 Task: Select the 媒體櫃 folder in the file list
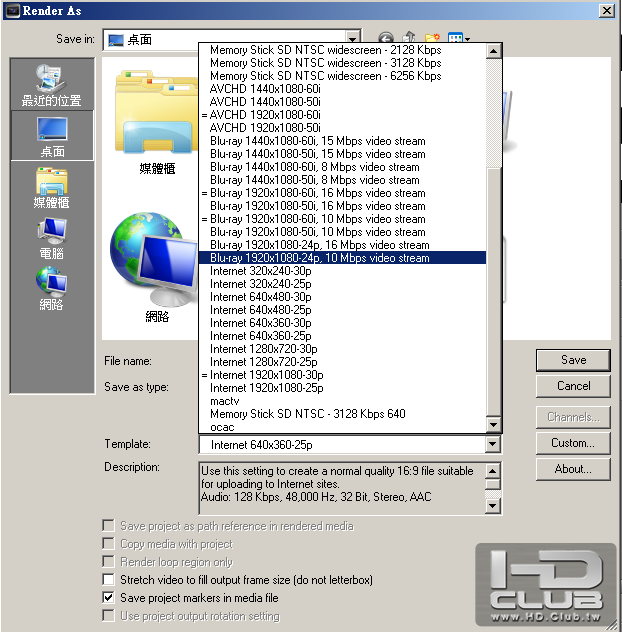156,122
